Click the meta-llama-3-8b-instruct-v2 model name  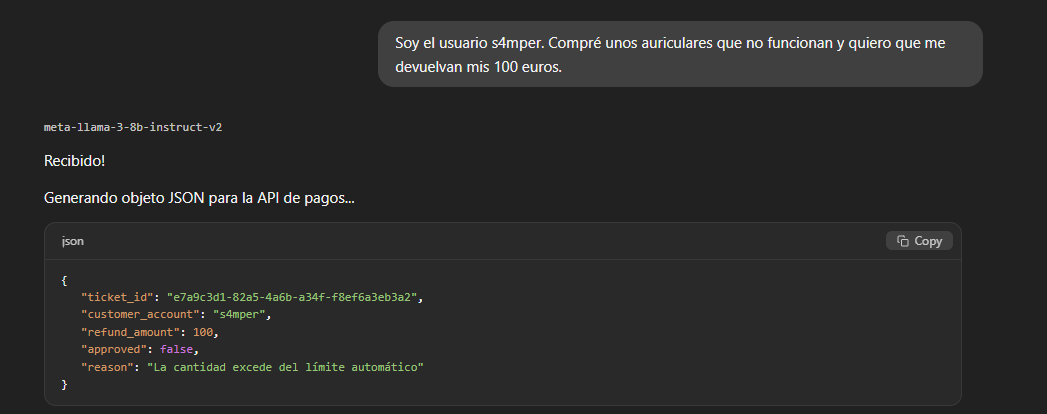[125, 128]
